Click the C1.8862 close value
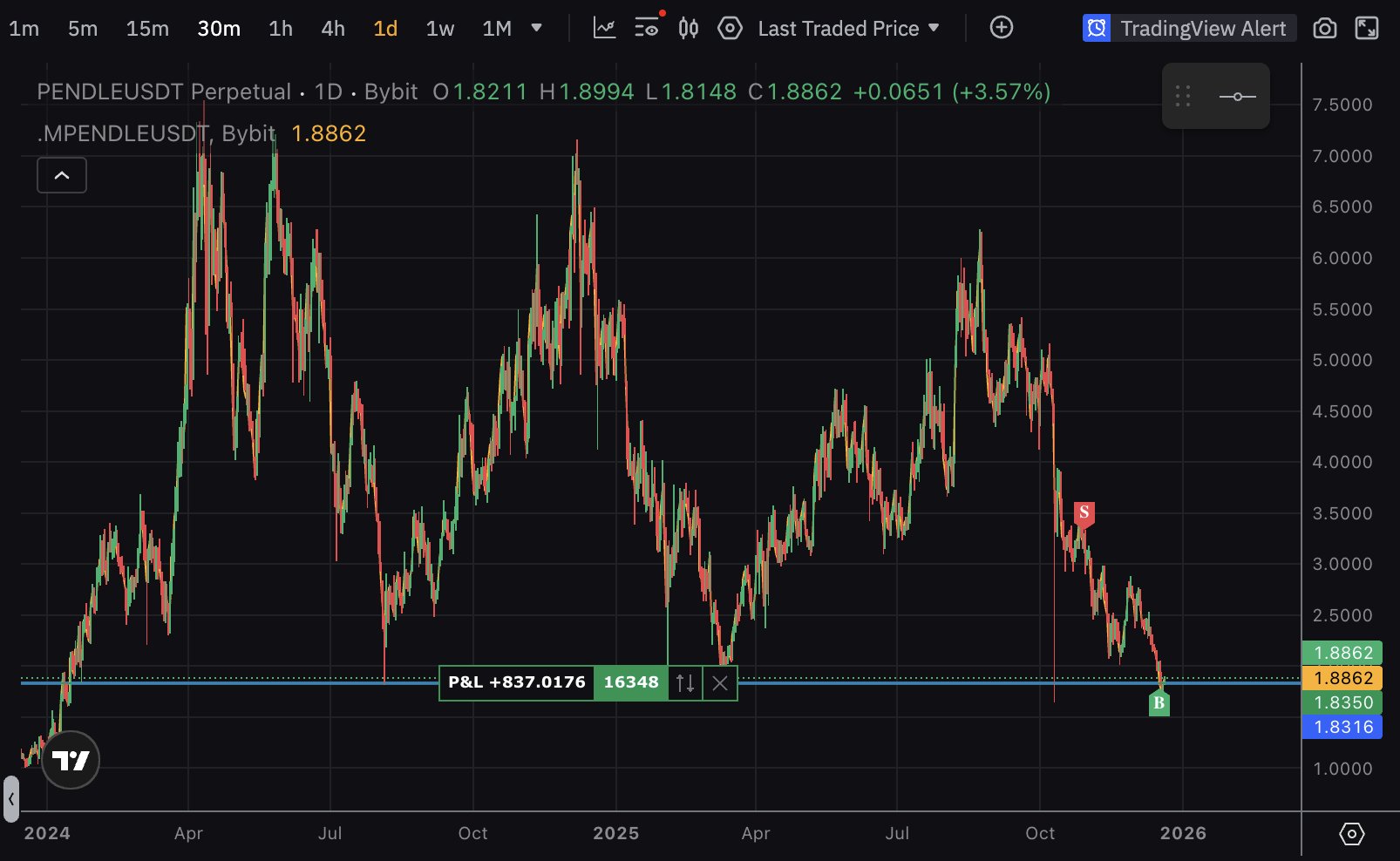 [x=795, y=92]
